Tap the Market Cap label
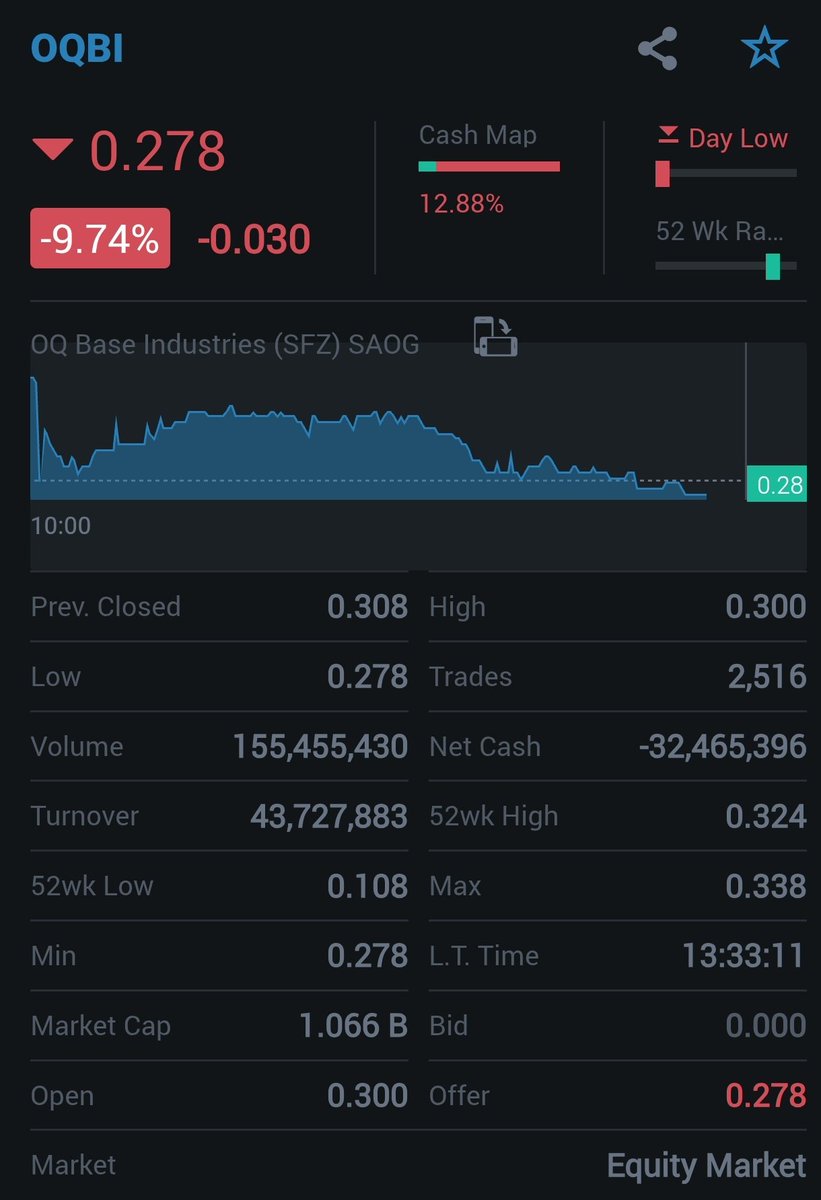This screenshot has height=1200, width=821. (x=101, y=1027)
